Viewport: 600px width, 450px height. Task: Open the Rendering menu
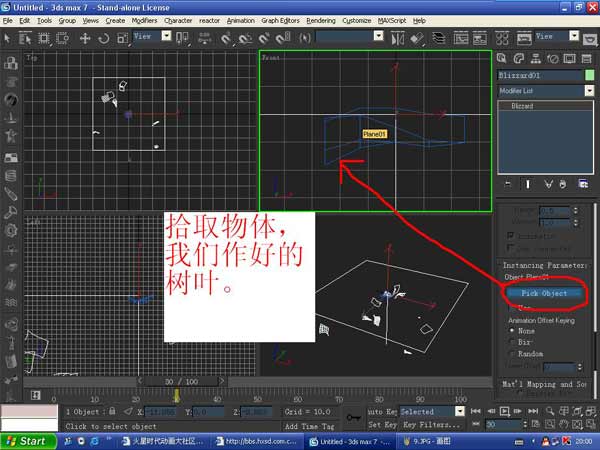(321, 21)
